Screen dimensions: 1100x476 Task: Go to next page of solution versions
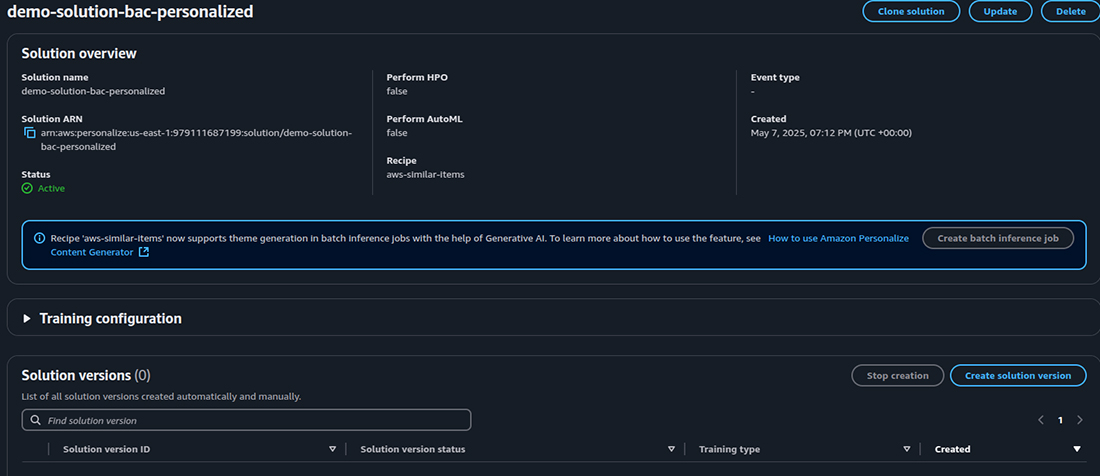pos(1079,420)
